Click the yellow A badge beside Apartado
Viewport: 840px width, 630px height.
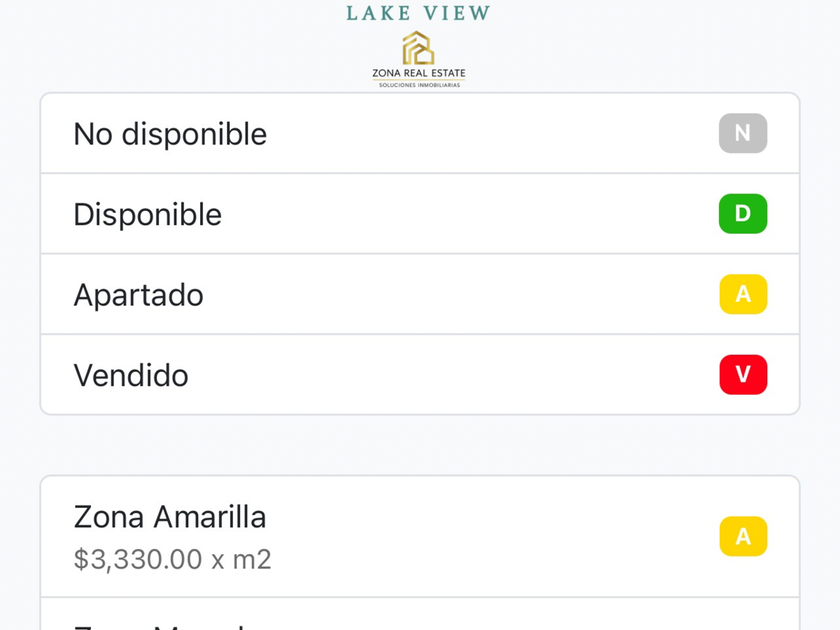point(742,295)
